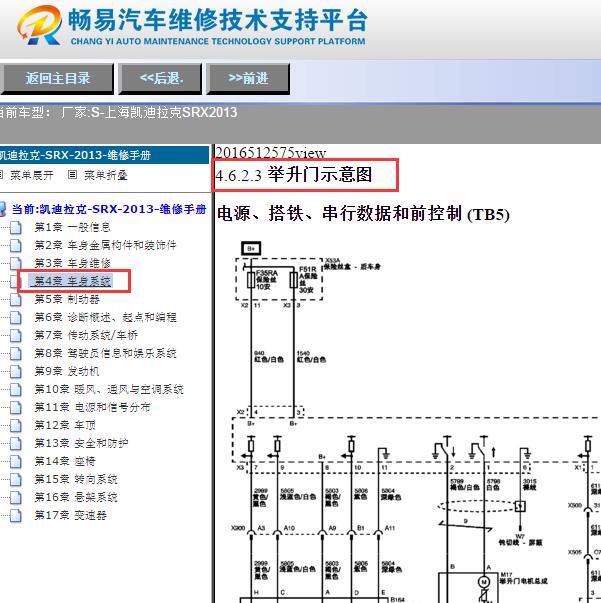The width and height of the screenshot is (601, 603).
Task: Click the root manual book icon
Action: pyautogui.click(x=3, y=209)
